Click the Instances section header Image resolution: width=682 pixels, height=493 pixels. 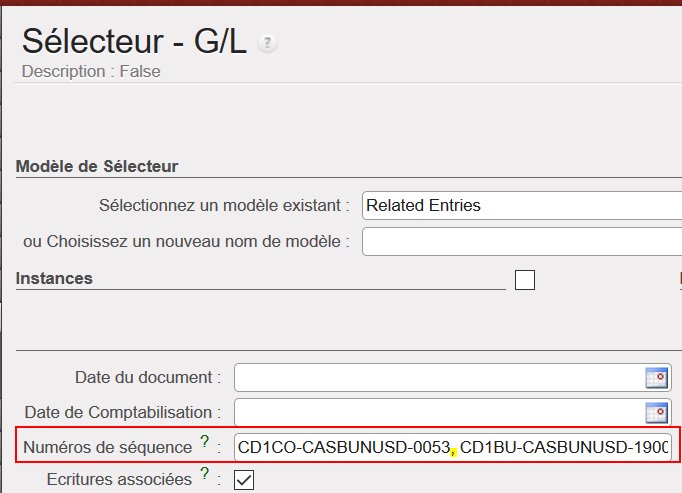pos(54,278)
